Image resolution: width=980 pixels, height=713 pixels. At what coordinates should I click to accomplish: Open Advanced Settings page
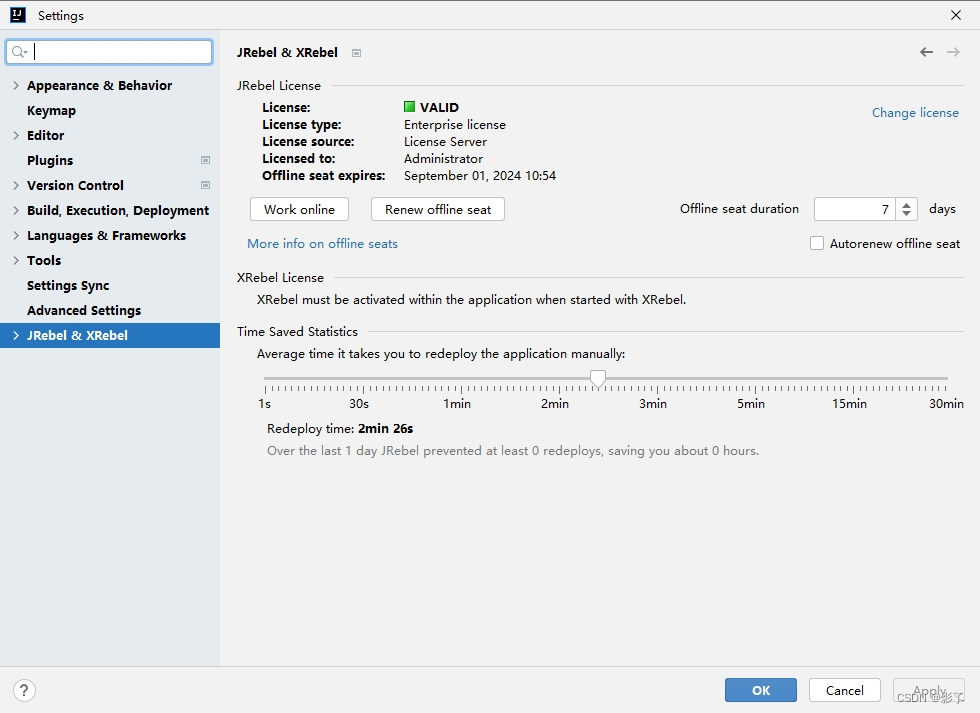84,311
